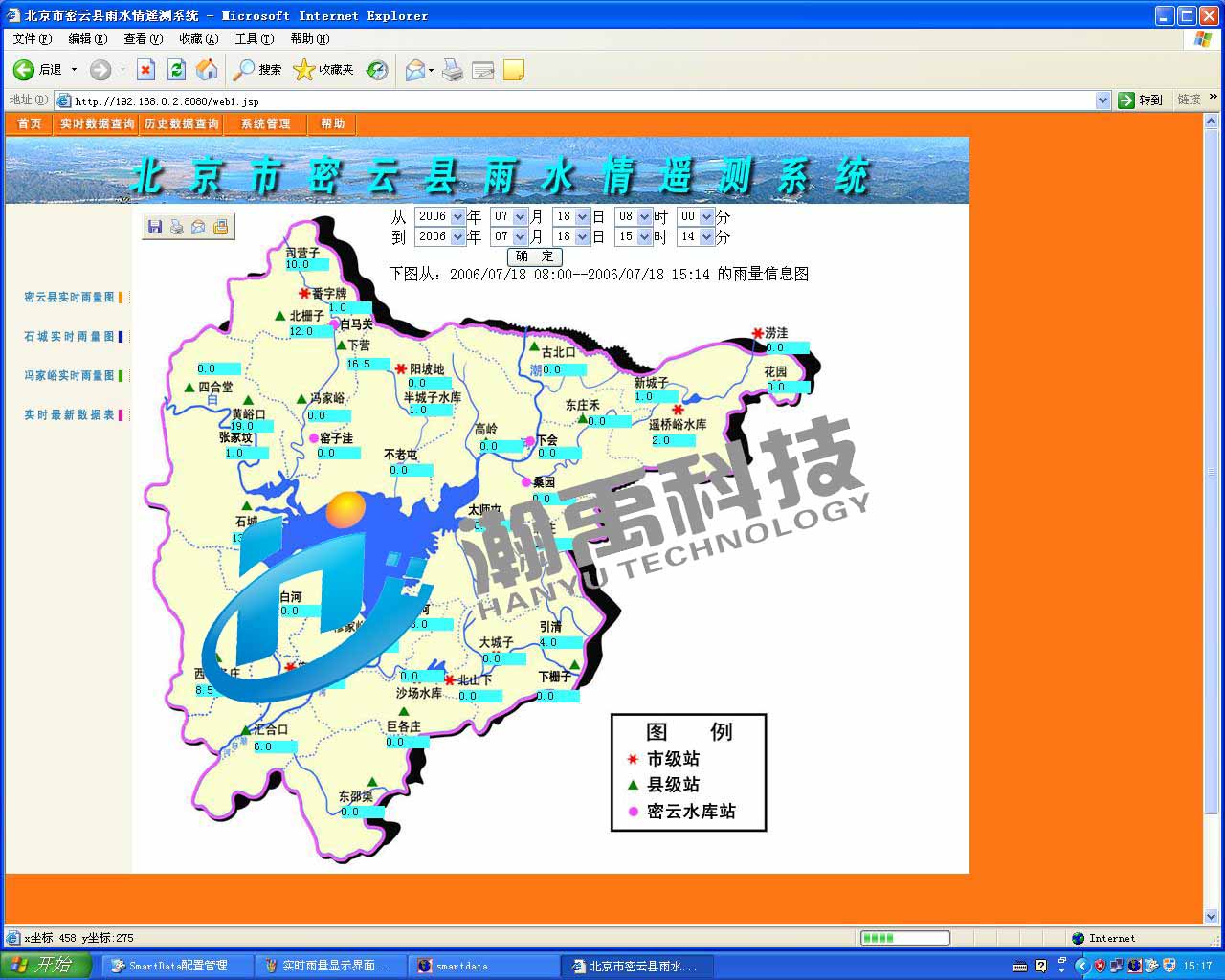Open the Help (帮助) menu in menu bar
1225x980 pixels.
310,39
